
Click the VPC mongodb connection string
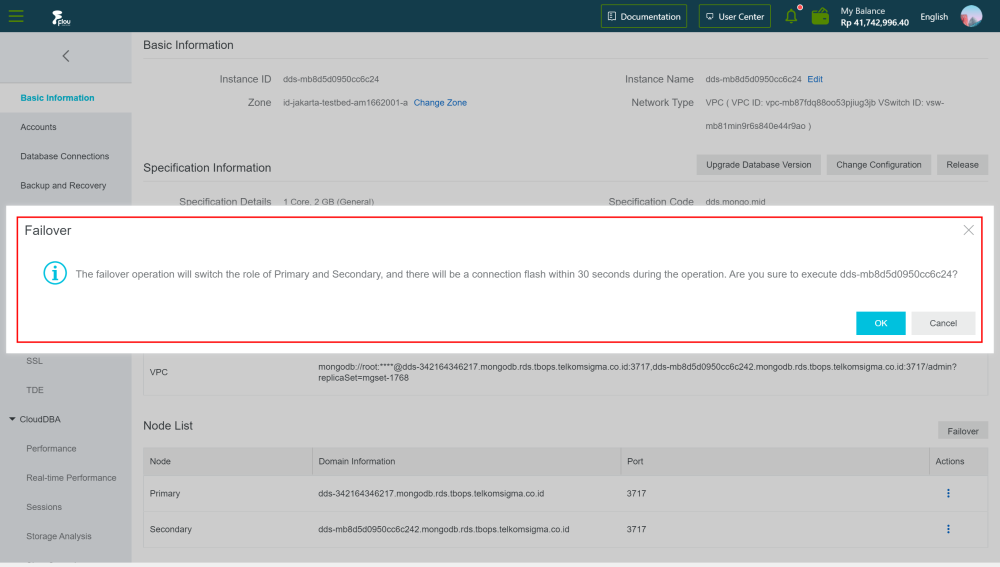(x=637, y=372)
